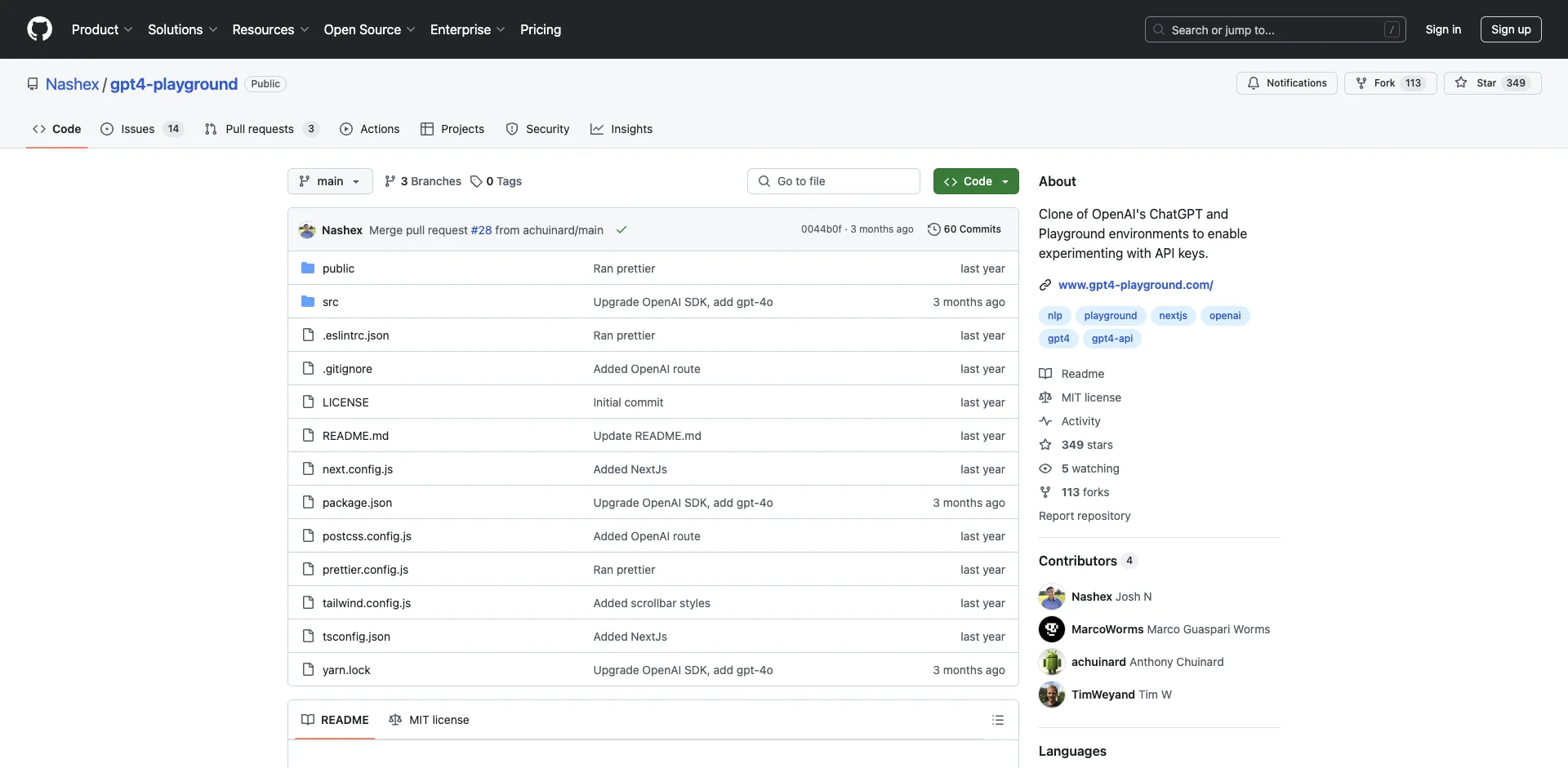
Task: Star the gpt4-playground repository
Action: [1492, 83]
